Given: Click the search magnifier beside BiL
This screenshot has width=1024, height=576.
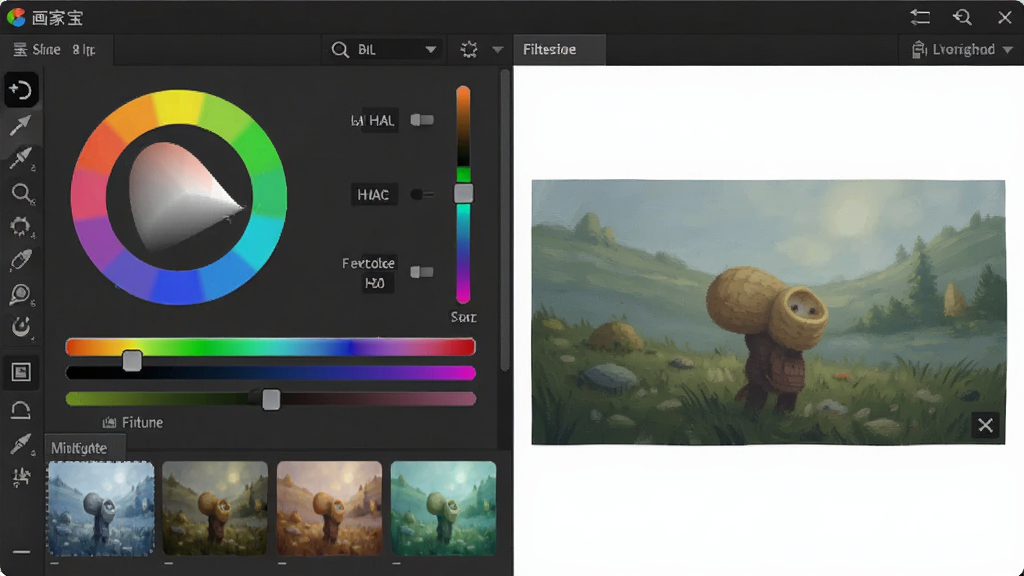Looking at the screenshot, I should click(x=340, y=50).
